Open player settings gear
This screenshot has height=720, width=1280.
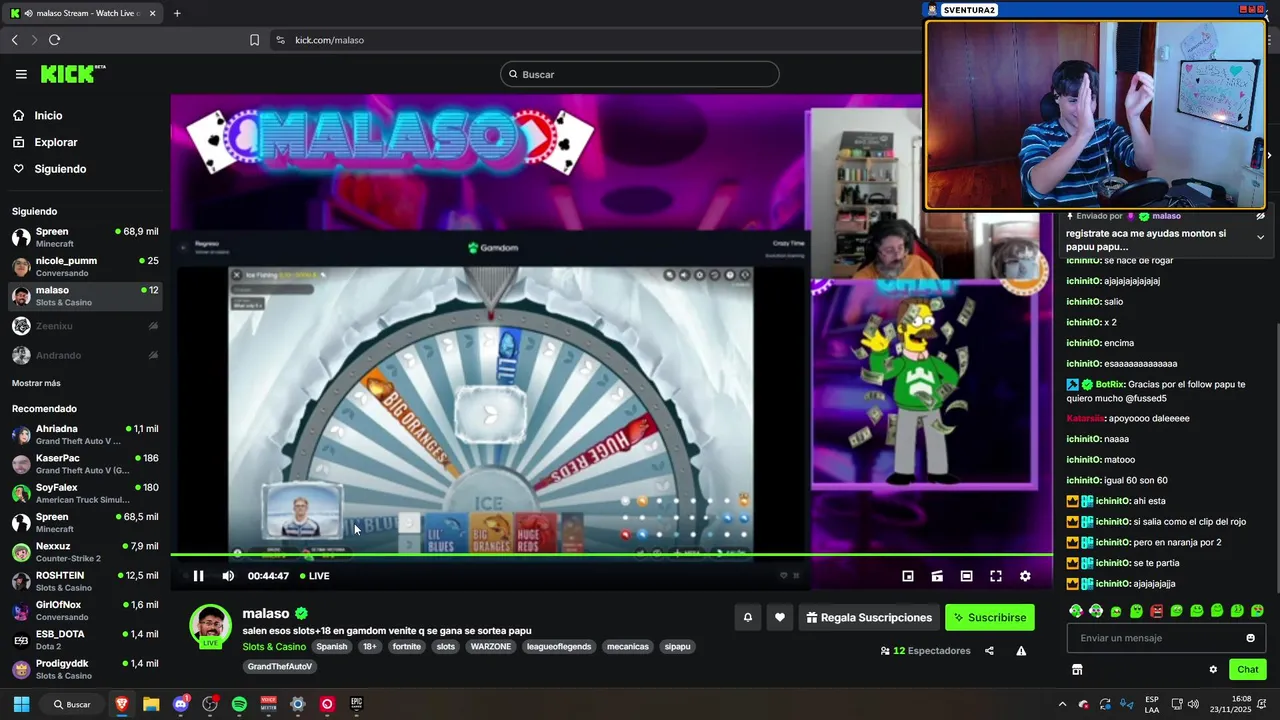pyautogui.click(x=1025, y=576)
